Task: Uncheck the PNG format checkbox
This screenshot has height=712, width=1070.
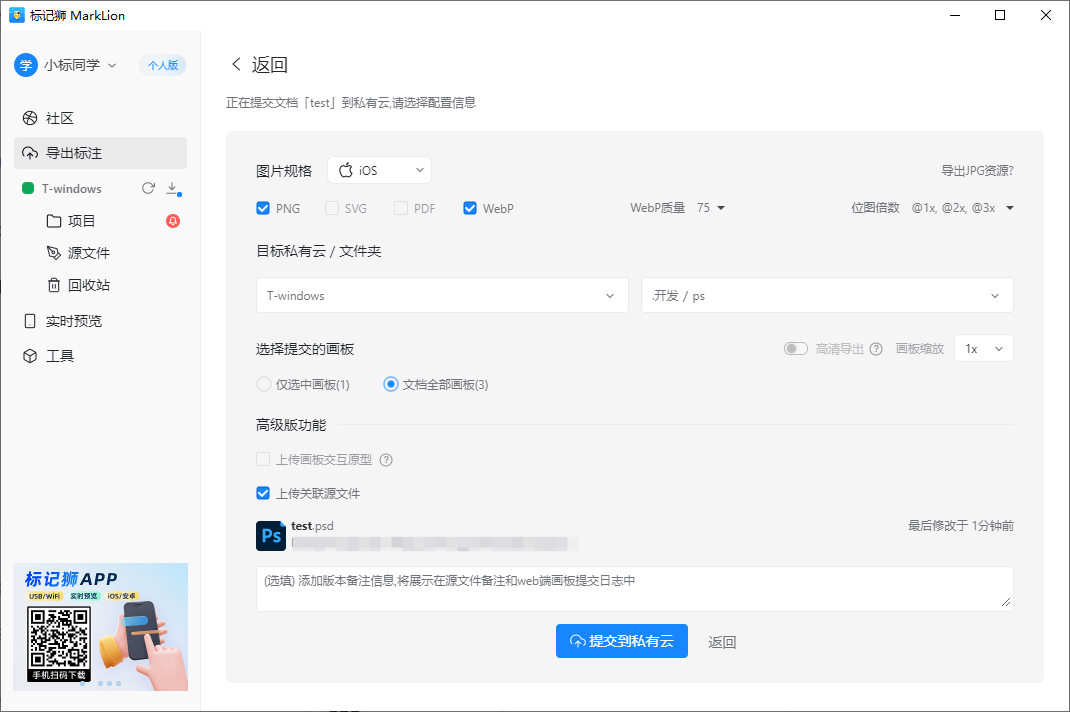Action: pos(263,208)
